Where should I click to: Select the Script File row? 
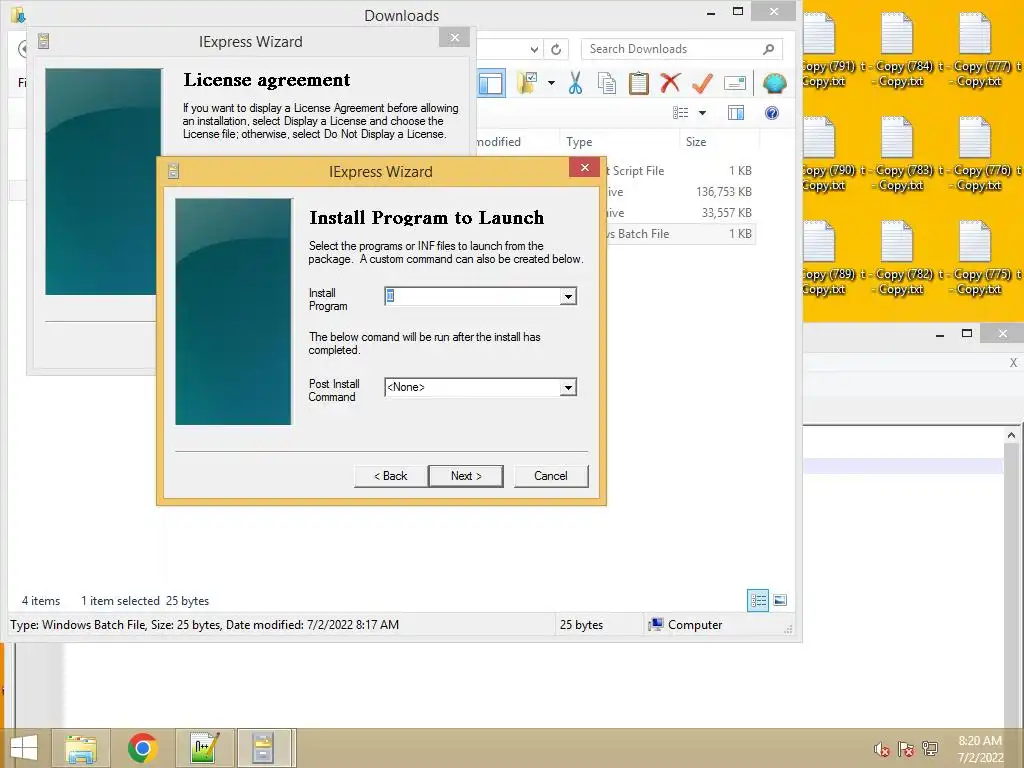click(x=679, y=171)
